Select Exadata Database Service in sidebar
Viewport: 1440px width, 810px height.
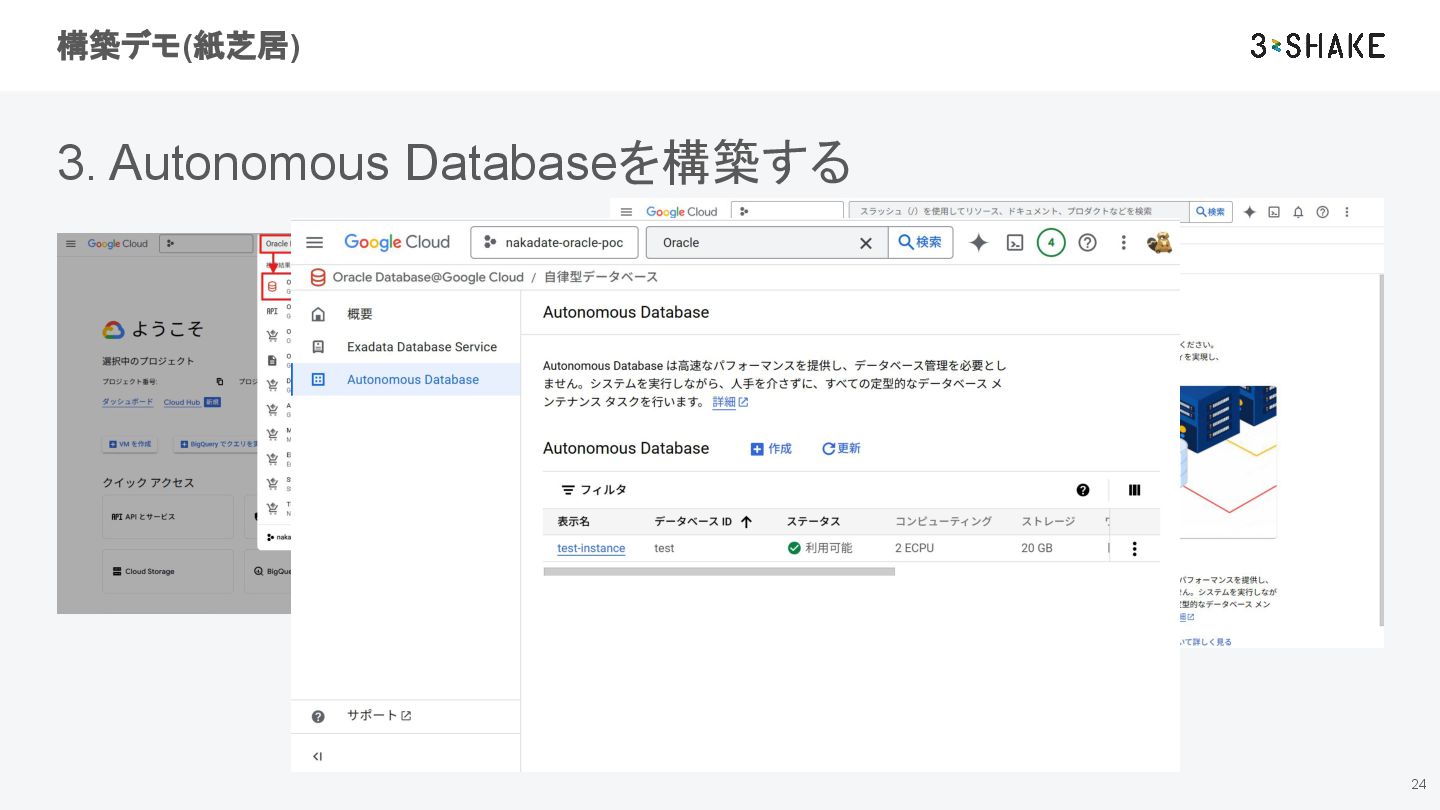[421, 347]
